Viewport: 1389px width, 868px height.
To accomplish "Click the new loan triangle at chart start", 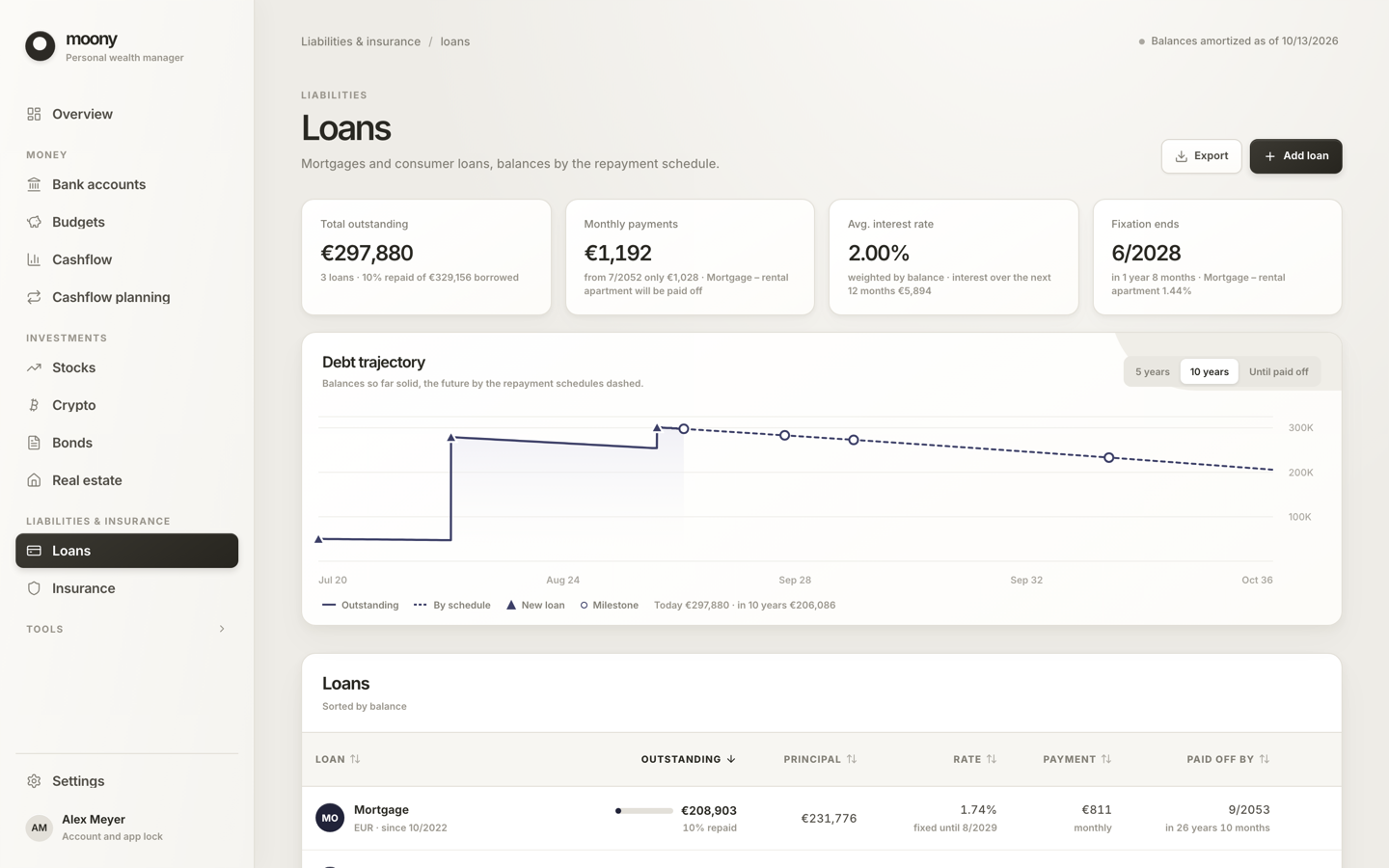I will click(x=319, y=539).
